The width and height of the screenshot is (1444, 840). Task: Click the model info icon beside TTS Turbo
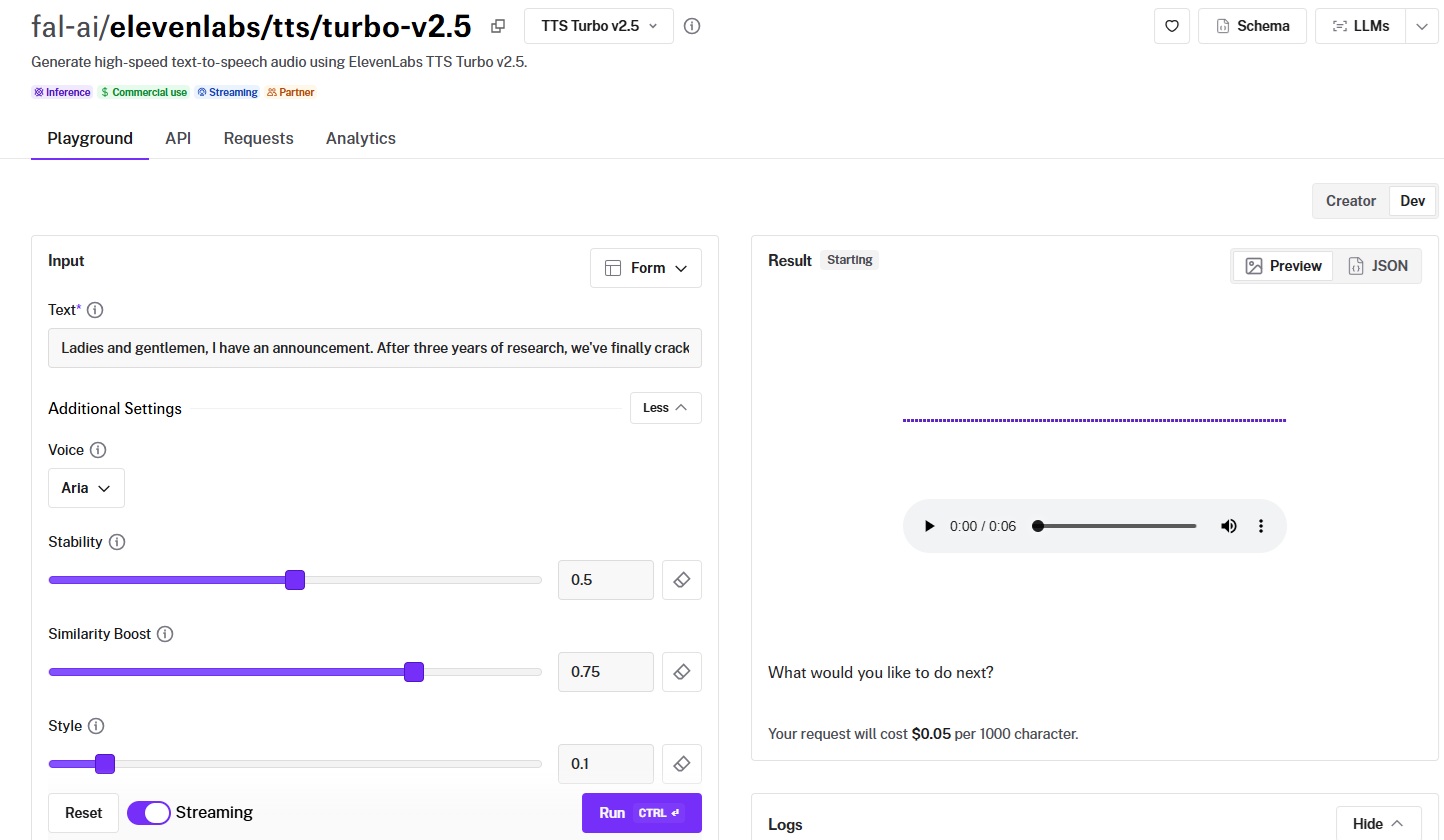692,26
